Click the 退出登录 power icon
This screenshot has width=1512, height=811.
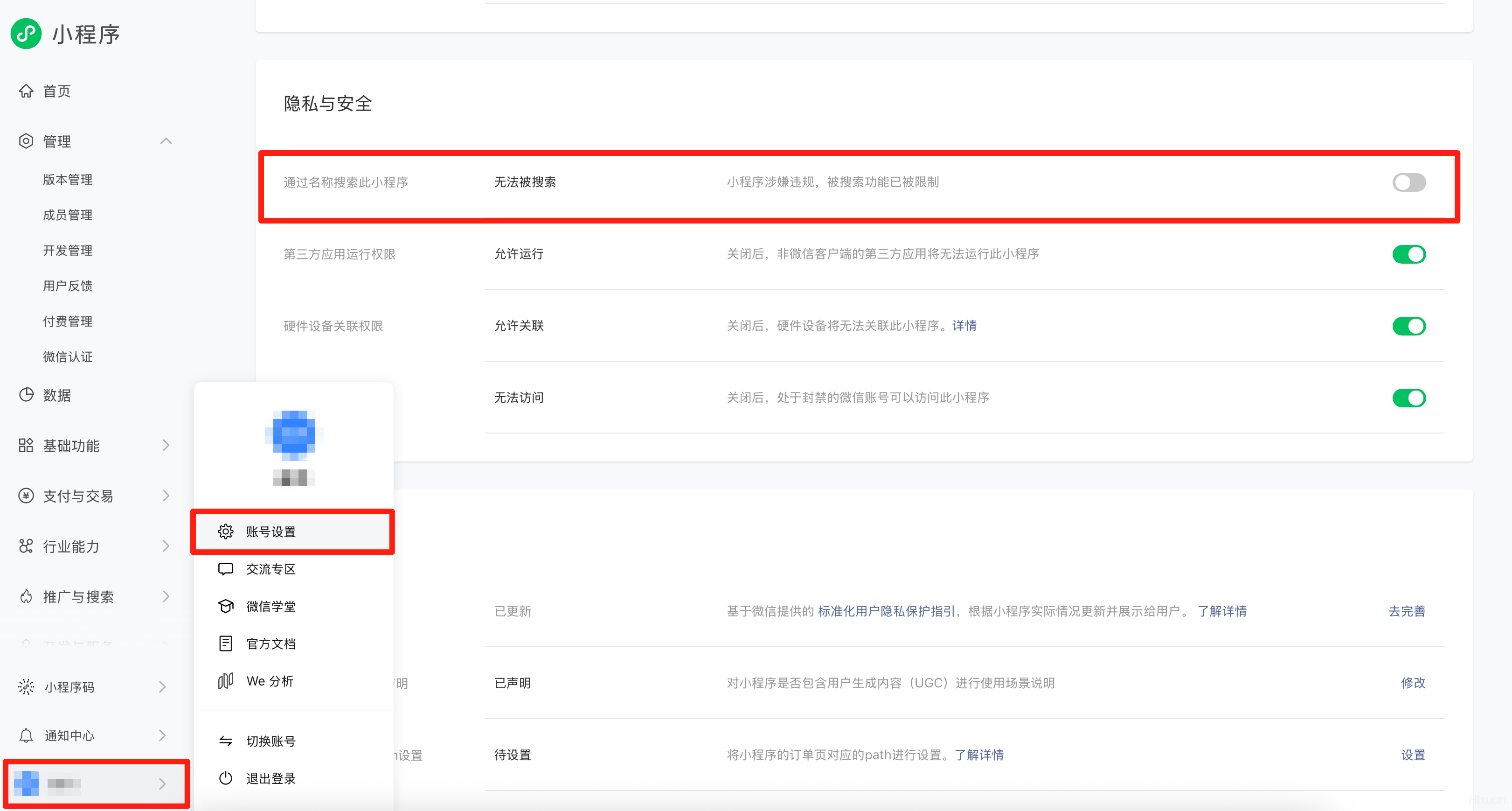click(225, 779)
